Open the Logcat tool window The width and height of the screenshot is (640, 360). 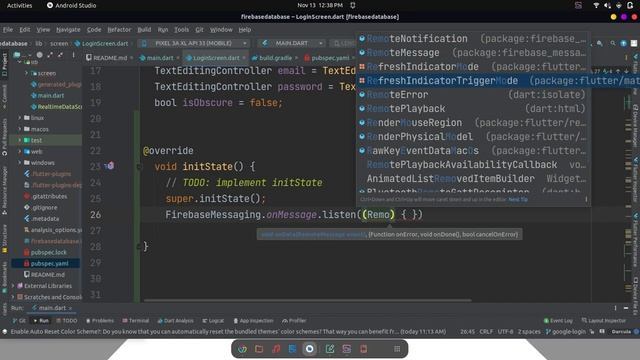click(213, 321)
